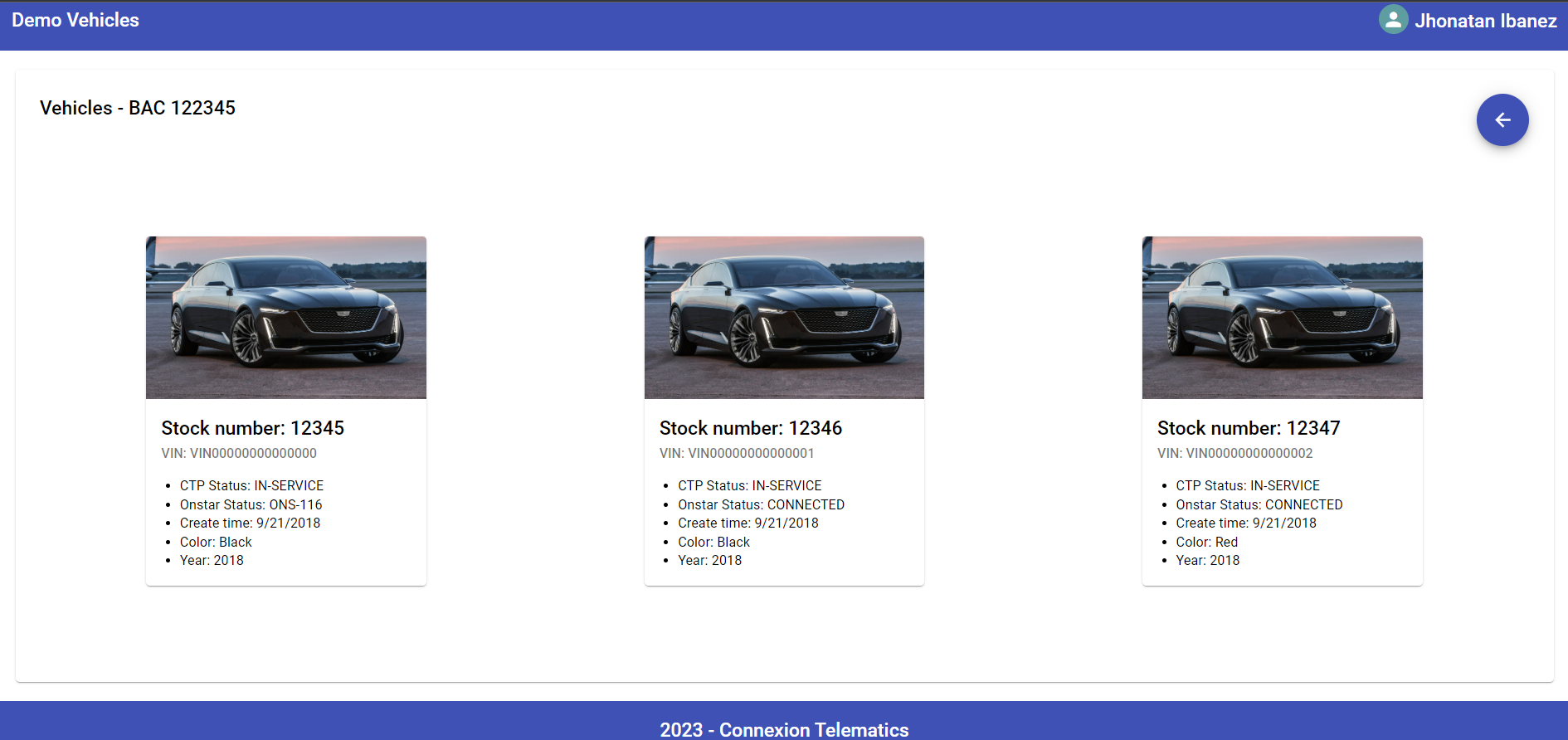This screenshot has height=740, width=1568.
Task: Click the Vehicles - BAC 122345 heading
Action: tap(138, 108)
